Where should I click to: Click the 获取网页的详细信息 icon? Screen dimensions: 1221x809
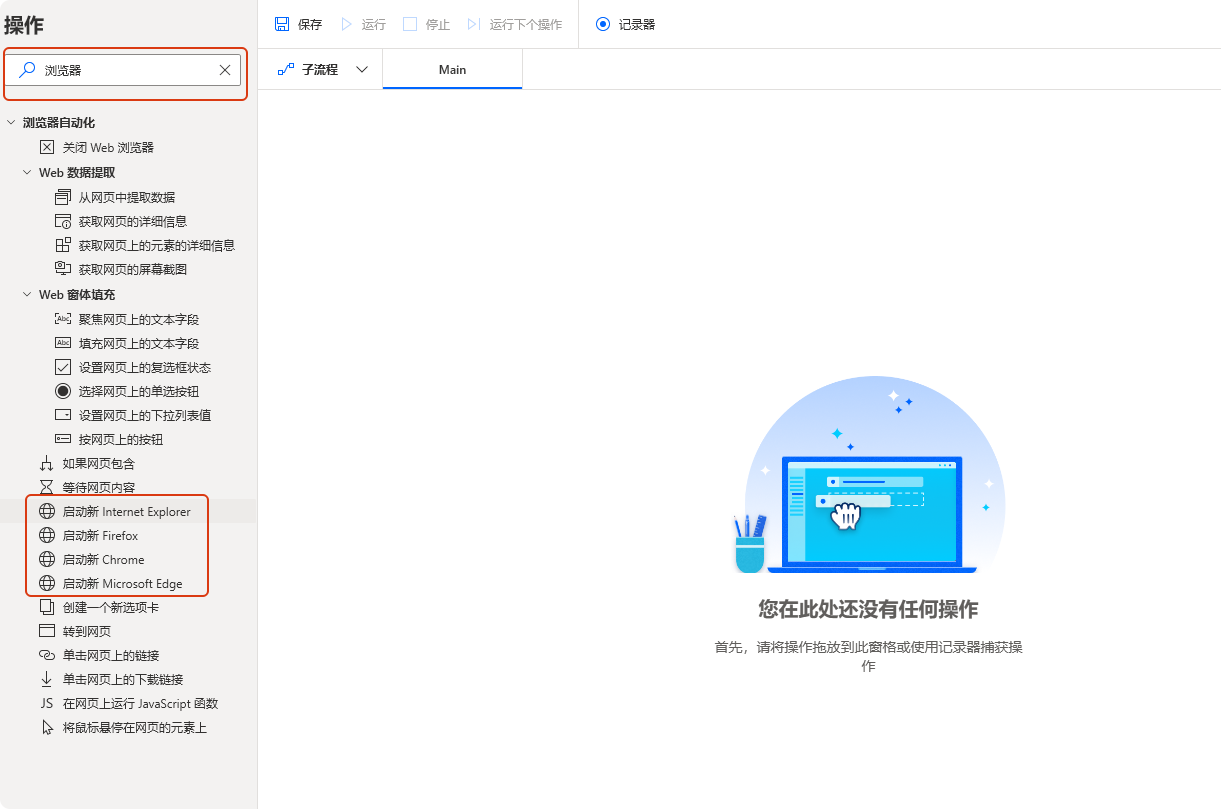click(x=63, y=221)
